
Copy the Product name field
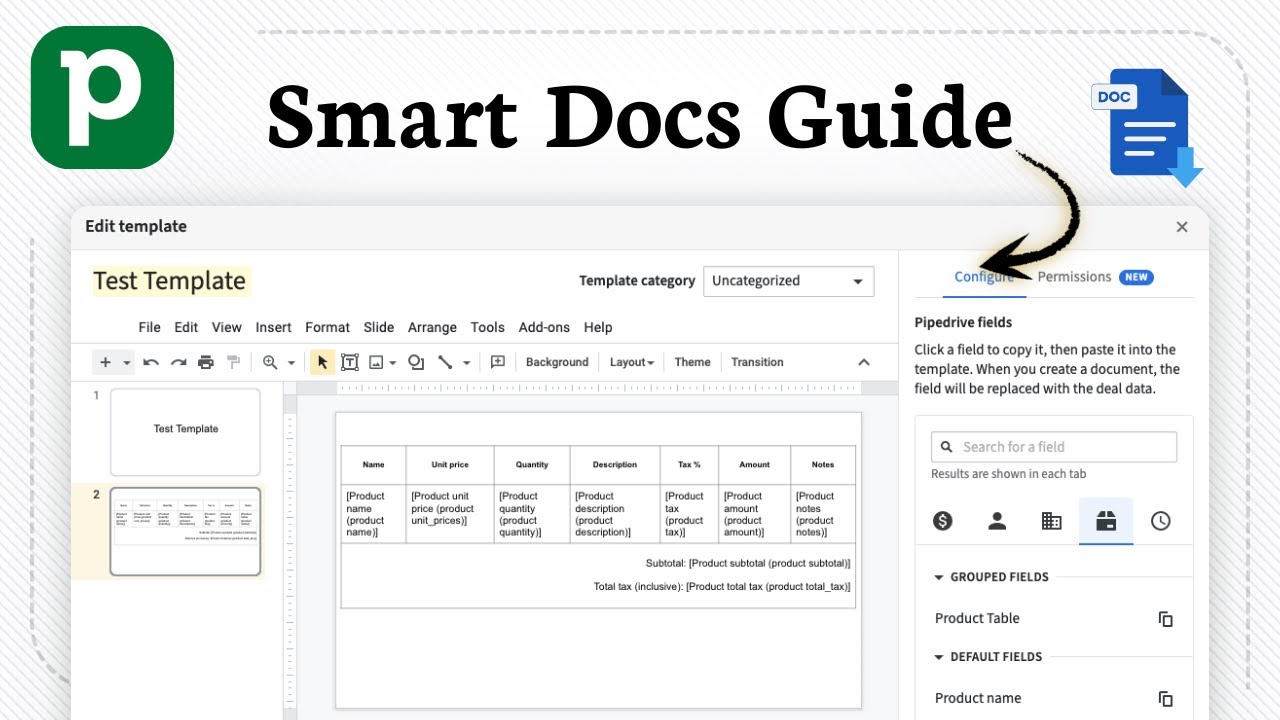(x=1165, y=699)
